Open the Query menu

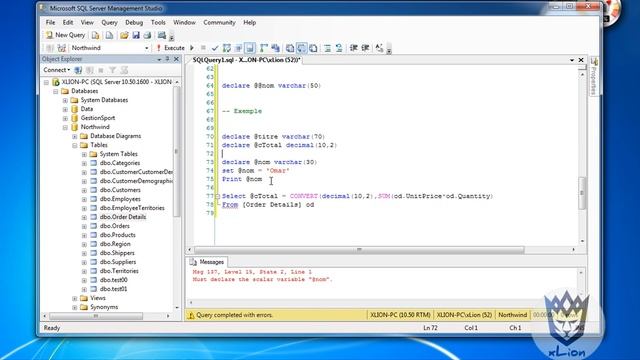click(109, 22)
